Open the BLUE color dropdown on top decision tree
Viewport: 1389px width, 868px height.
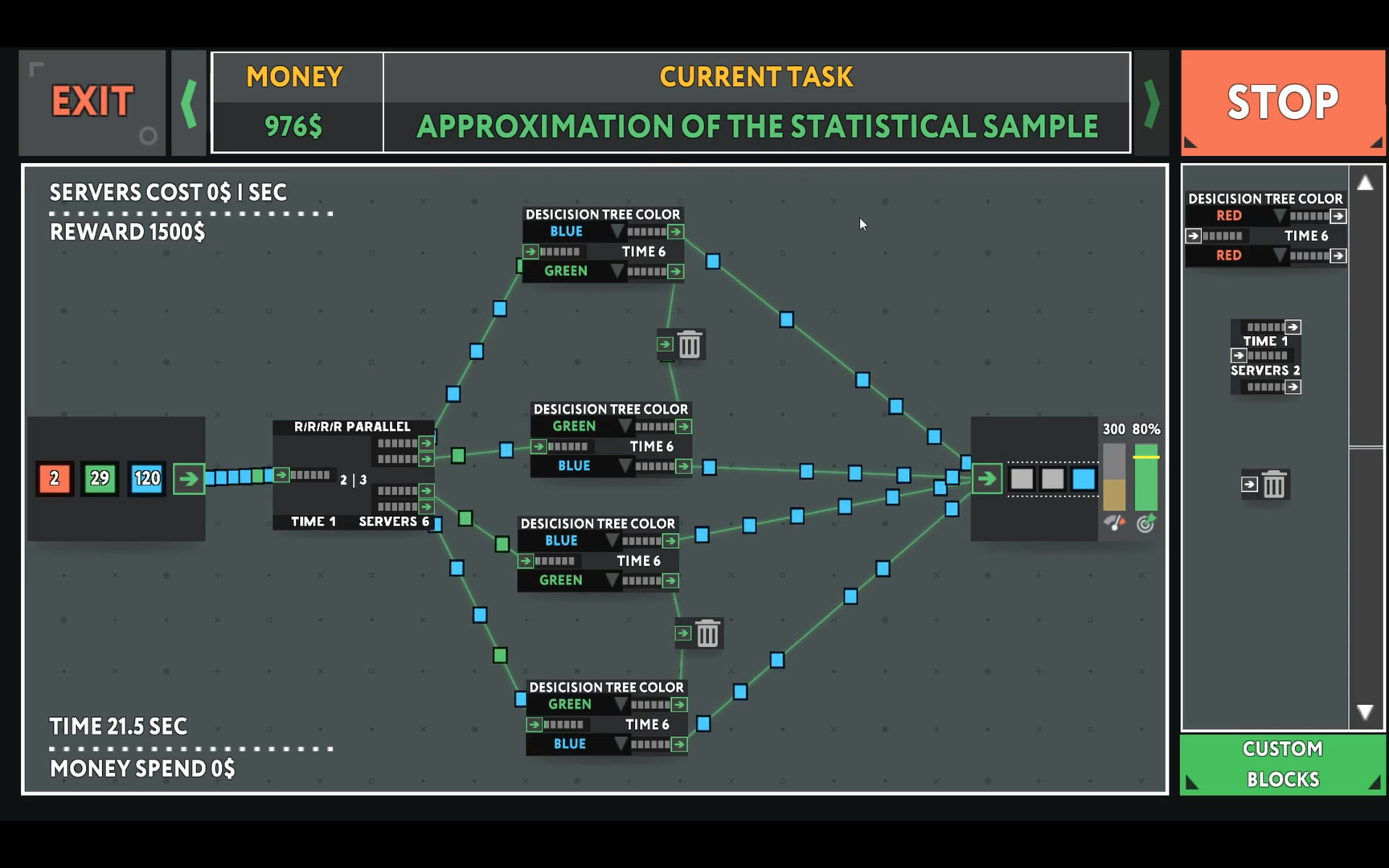pyautogui.click(x=616, y=231)
